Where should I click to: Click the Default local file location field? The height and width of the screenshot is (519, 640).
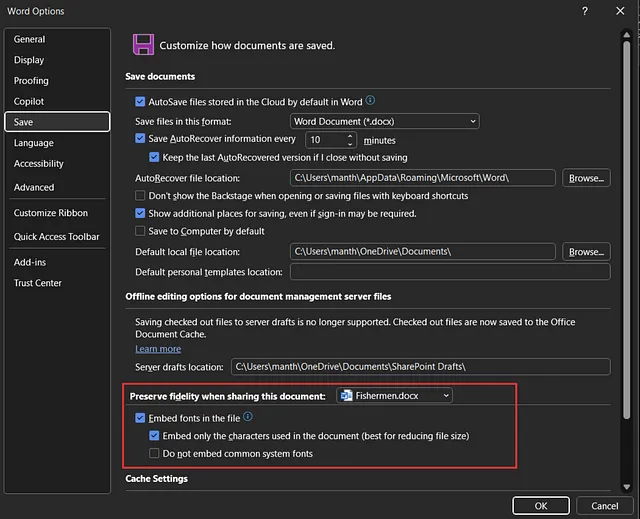422,252
